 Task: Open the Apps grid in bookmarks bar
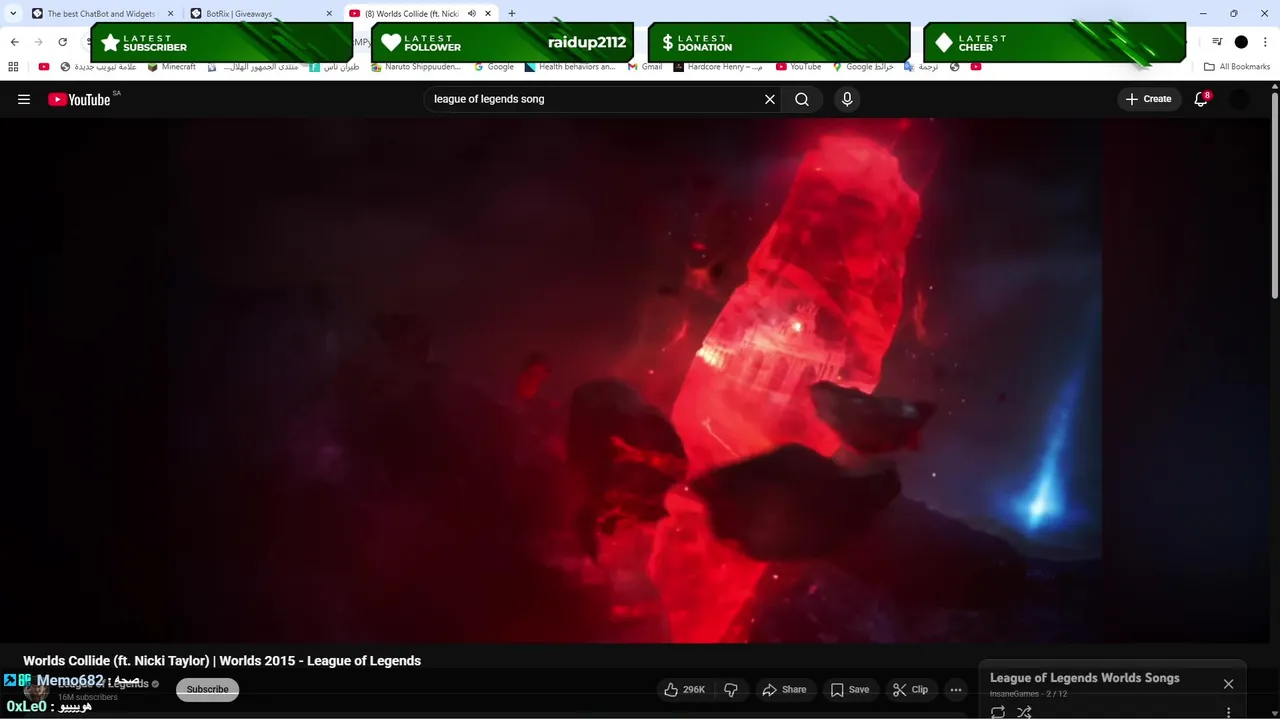pyautogui.click(x=13, y=67)
